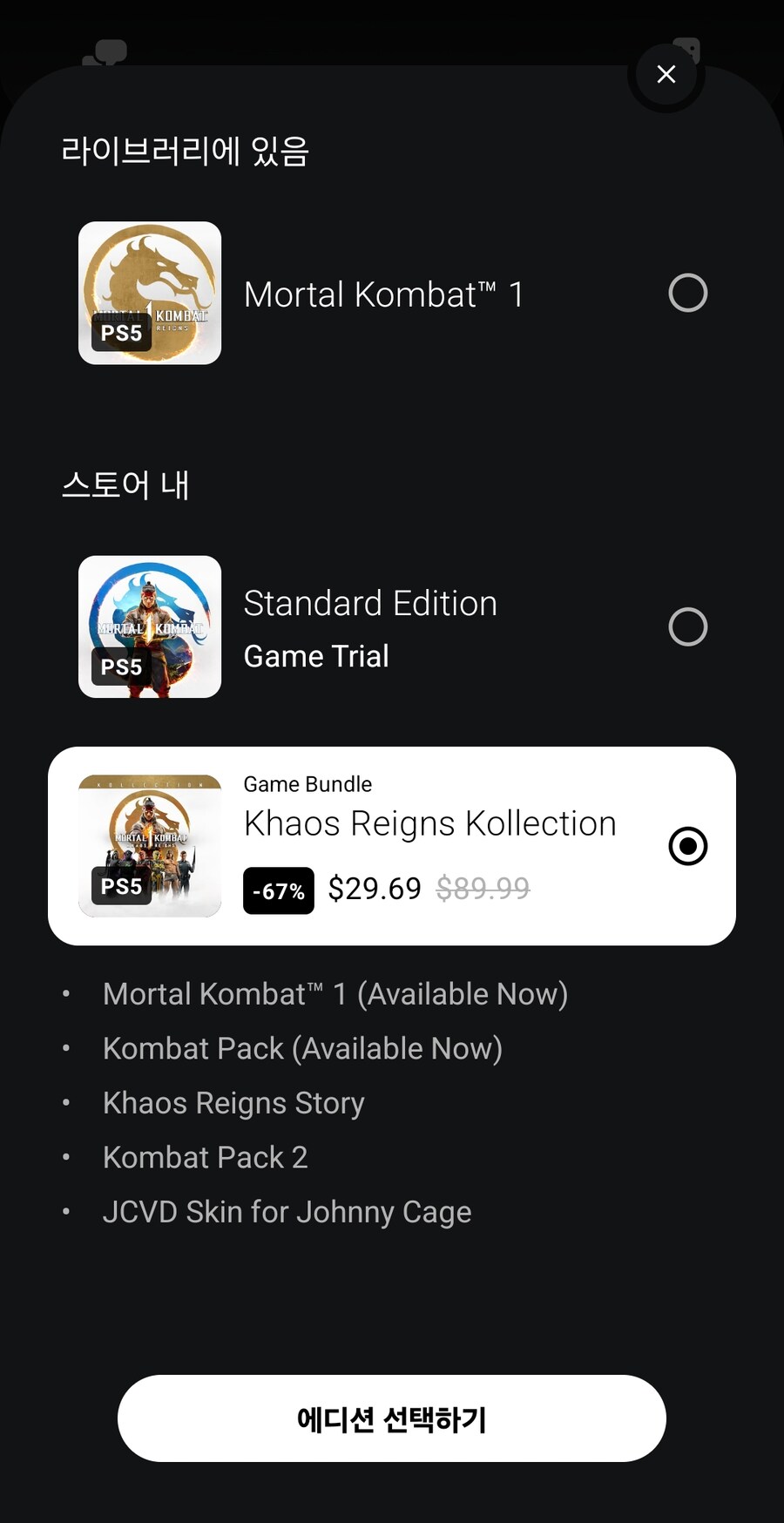This screenshot has width=784, height=1523.
Task: Select the Mortal Kombat™ 1 radio button
Action: tap(687, 293)
